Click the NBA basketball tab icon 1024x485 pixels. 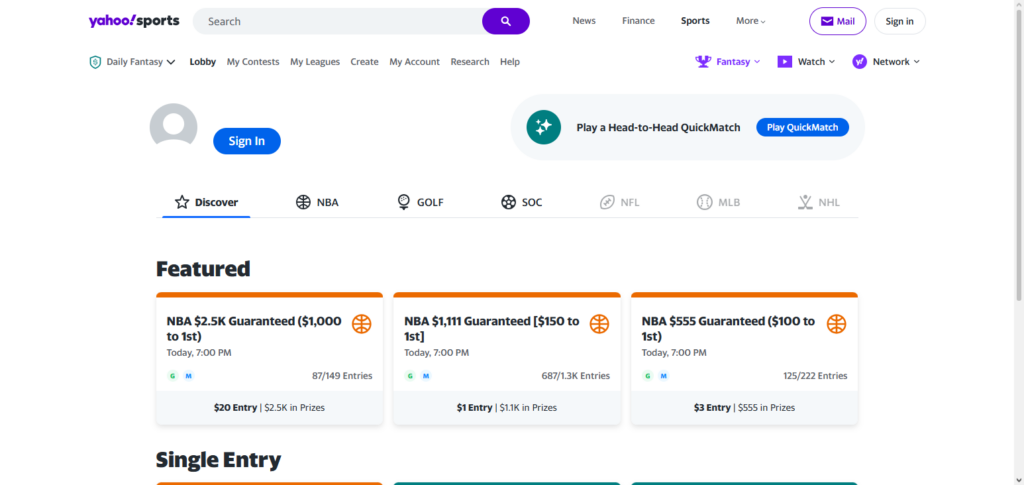(303, 202)
